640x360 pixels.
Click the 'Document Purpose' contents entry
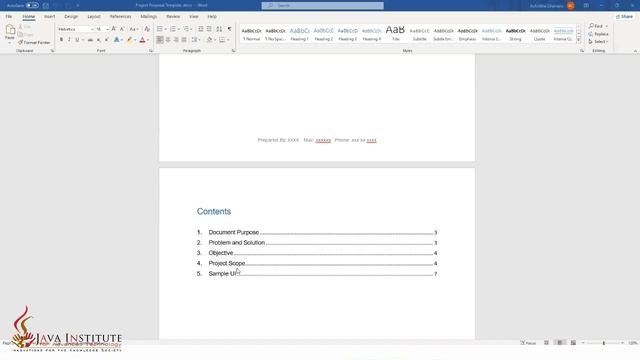click(x=233, y=232)
